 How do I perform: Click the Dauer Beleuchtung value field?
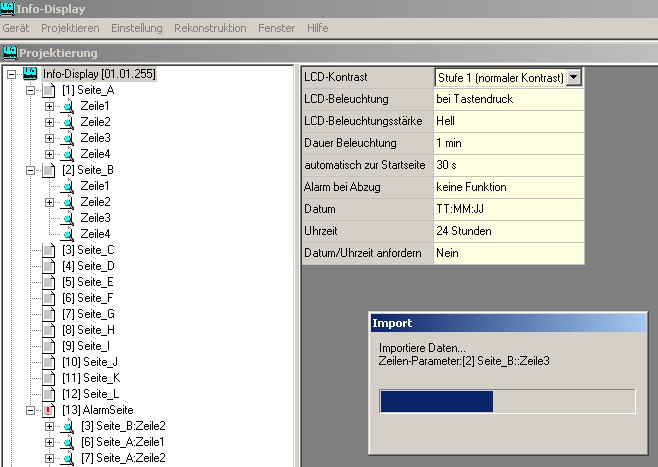tap(507, 143)
